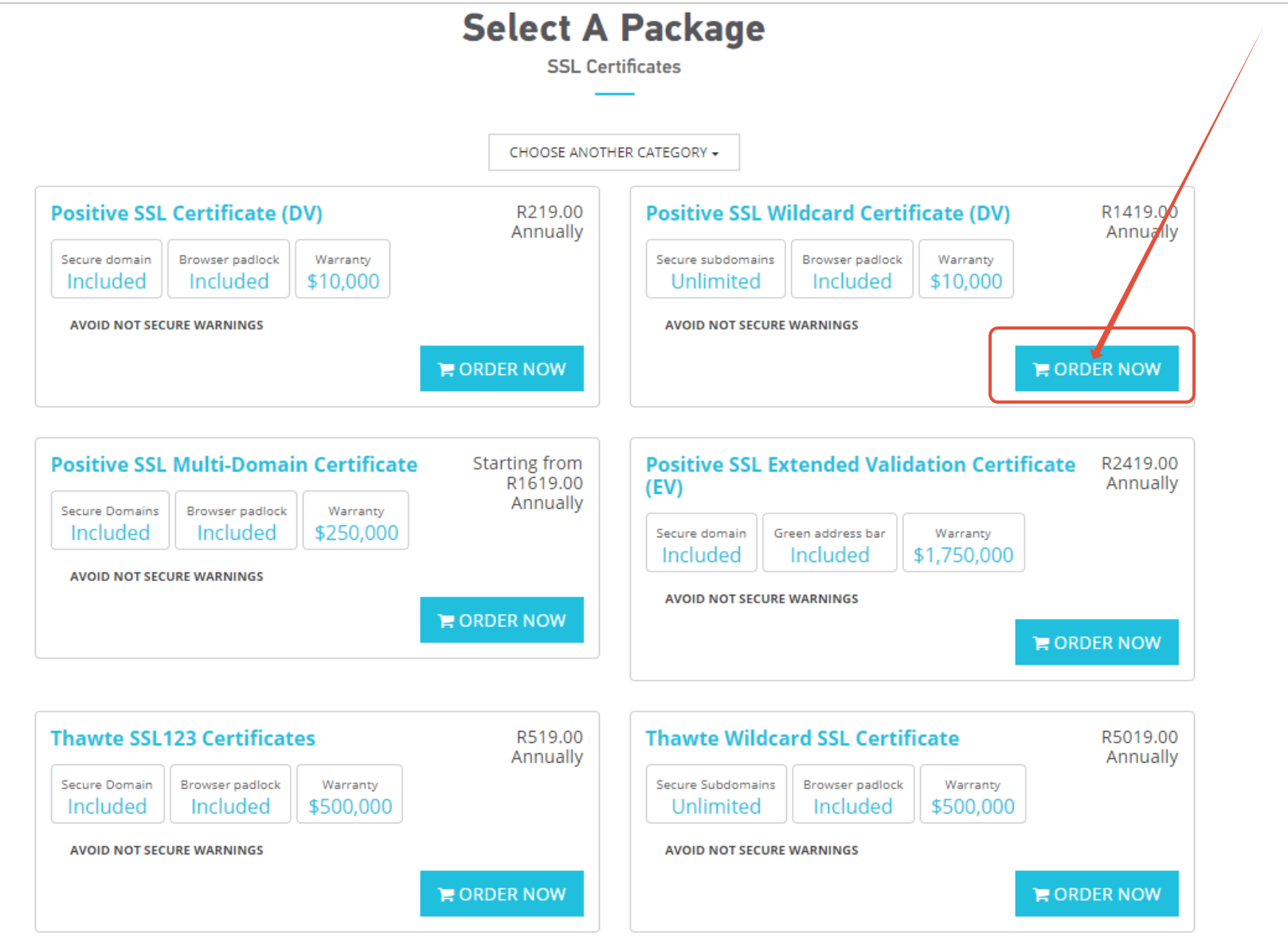Select $500,000 Warranty in Thawte SSL123 card
1288x945 pixels.
tap(350, 795)
